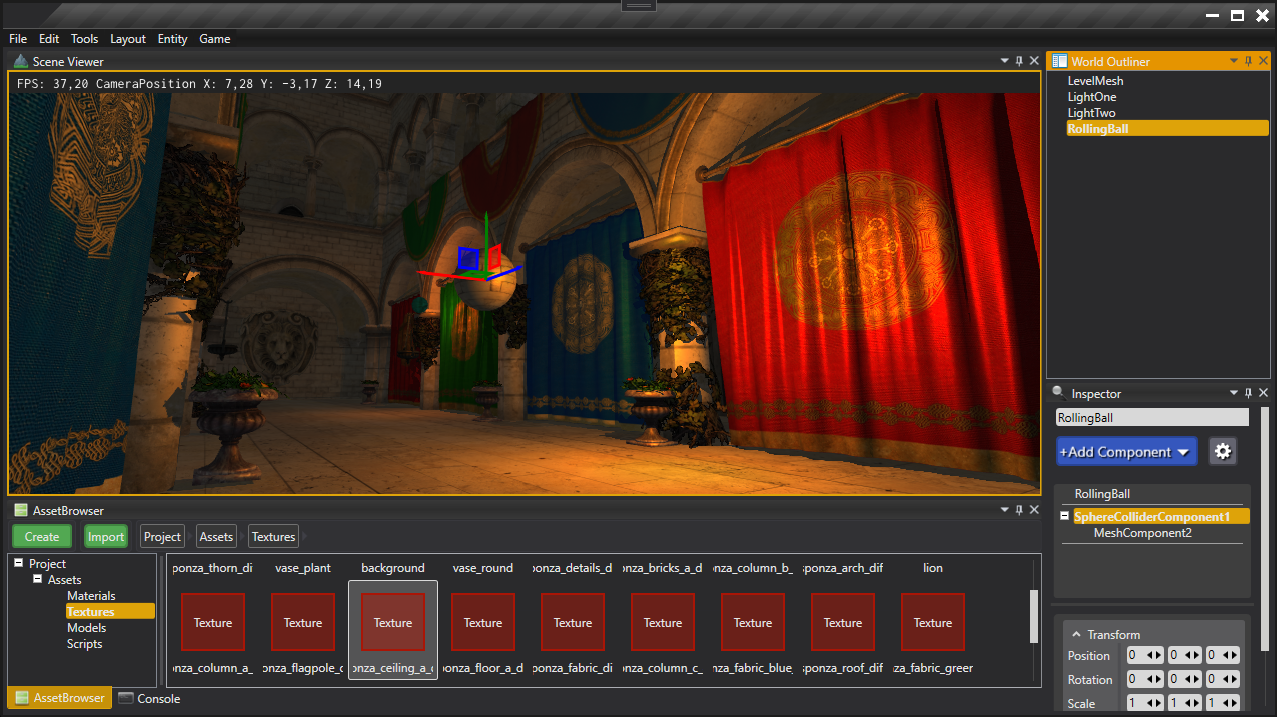Collapse the SphereColliderComponent1 tree node
Image resolution: width=1277 pixels, height=717 pixels.
tap(1065, 517)
